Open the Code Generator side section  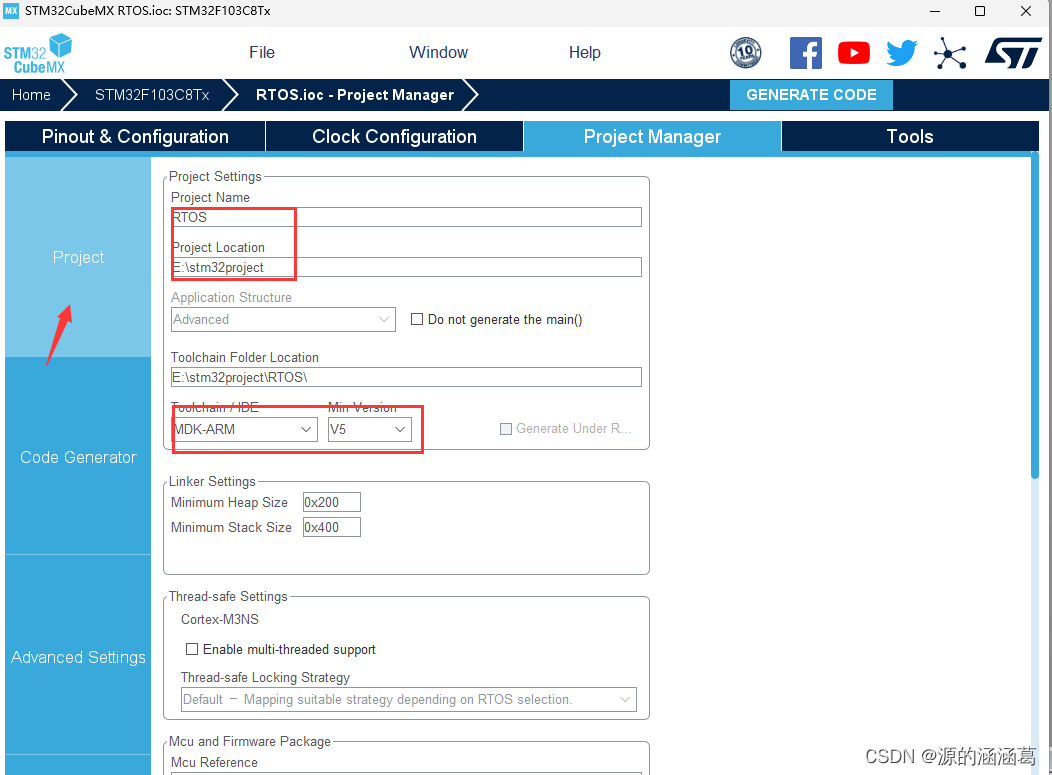pyautogui.click(x=78, y=457)
